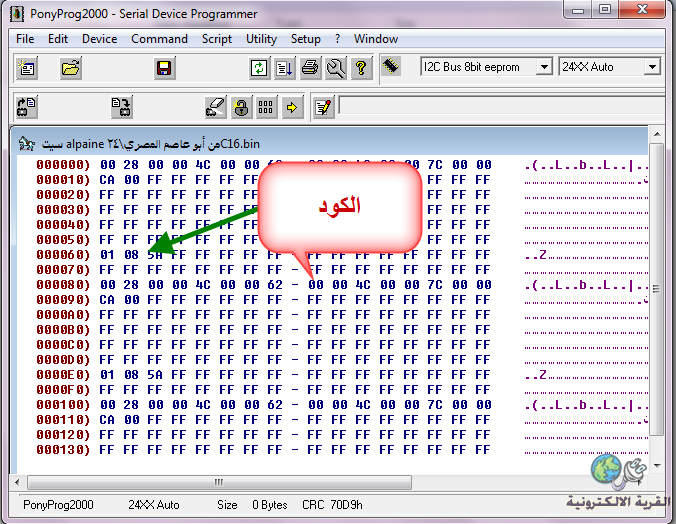Click the horizontal scrollbar thumb
This screenshot has height=524, width=676.
(219, 482)
